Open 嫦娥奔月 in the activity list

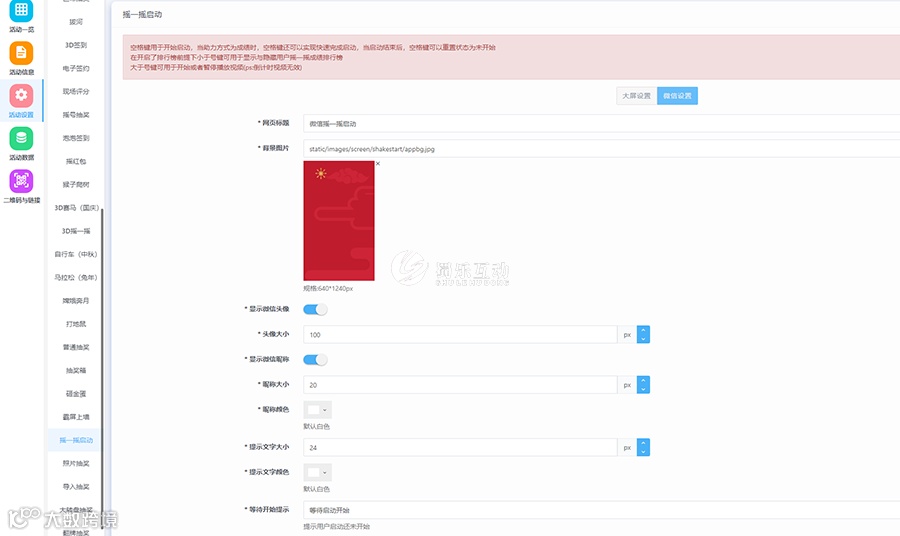[x=76, y=301]
